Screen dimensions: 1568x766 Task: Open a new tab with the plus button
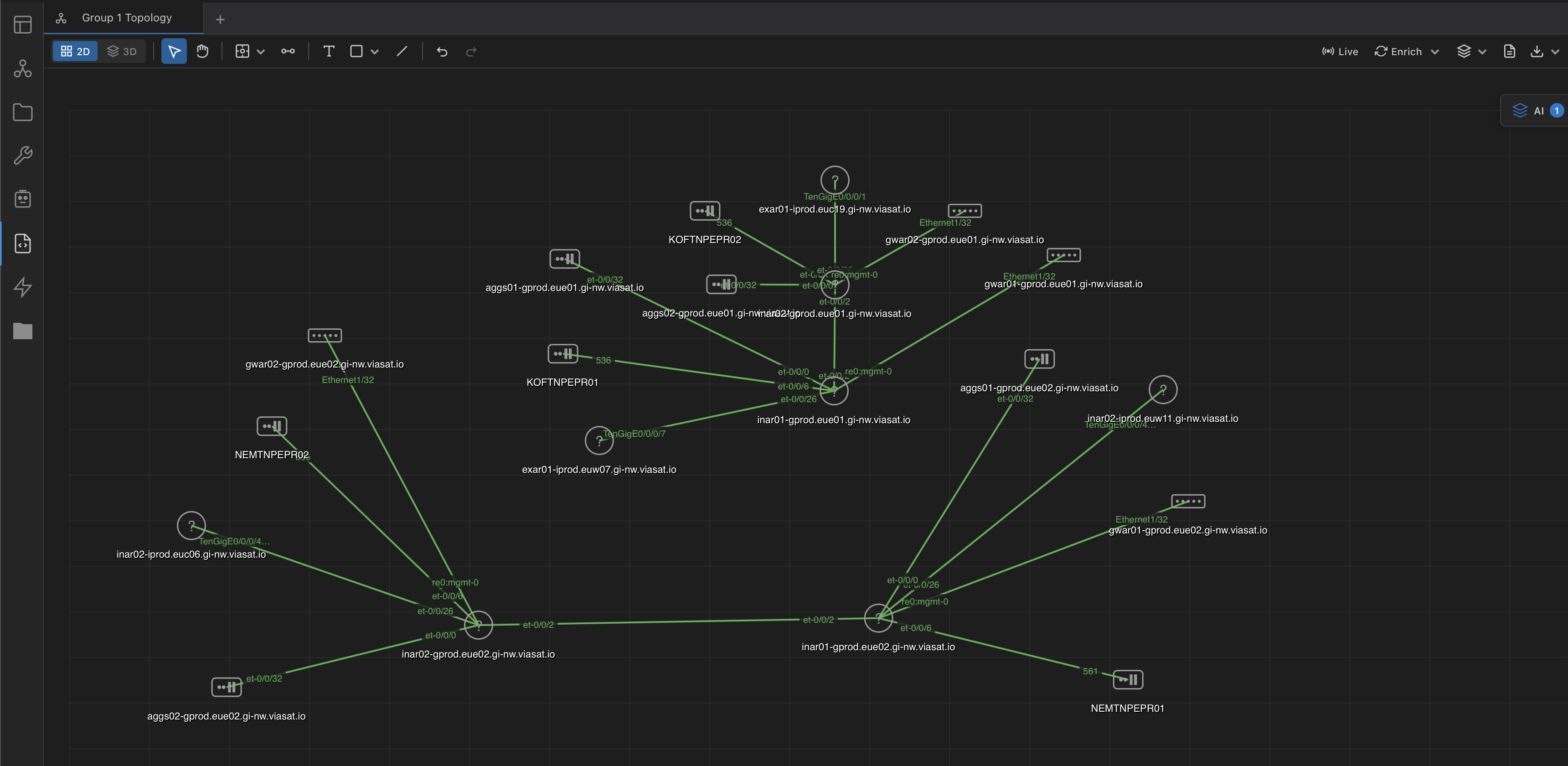[220, 20]
